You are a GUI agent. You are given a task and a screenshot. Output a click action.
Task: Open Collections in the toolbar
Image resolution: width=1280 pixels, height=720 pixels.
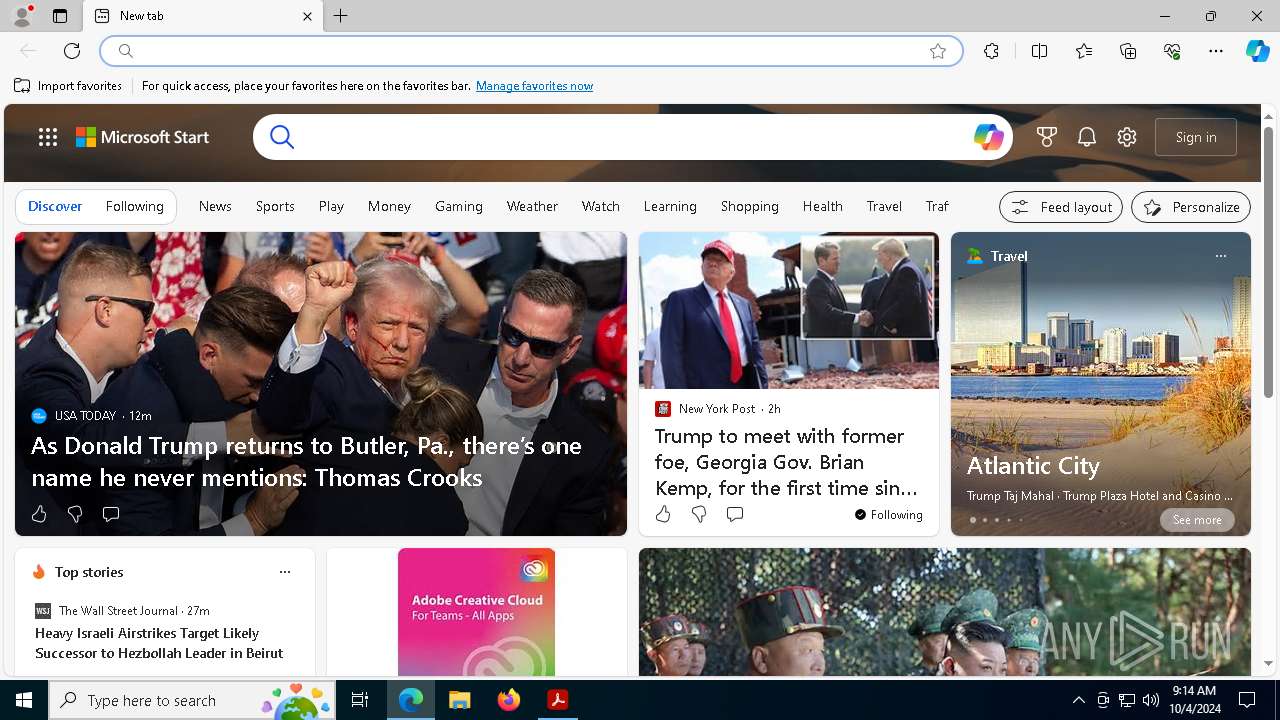[x=1128, y=51]
